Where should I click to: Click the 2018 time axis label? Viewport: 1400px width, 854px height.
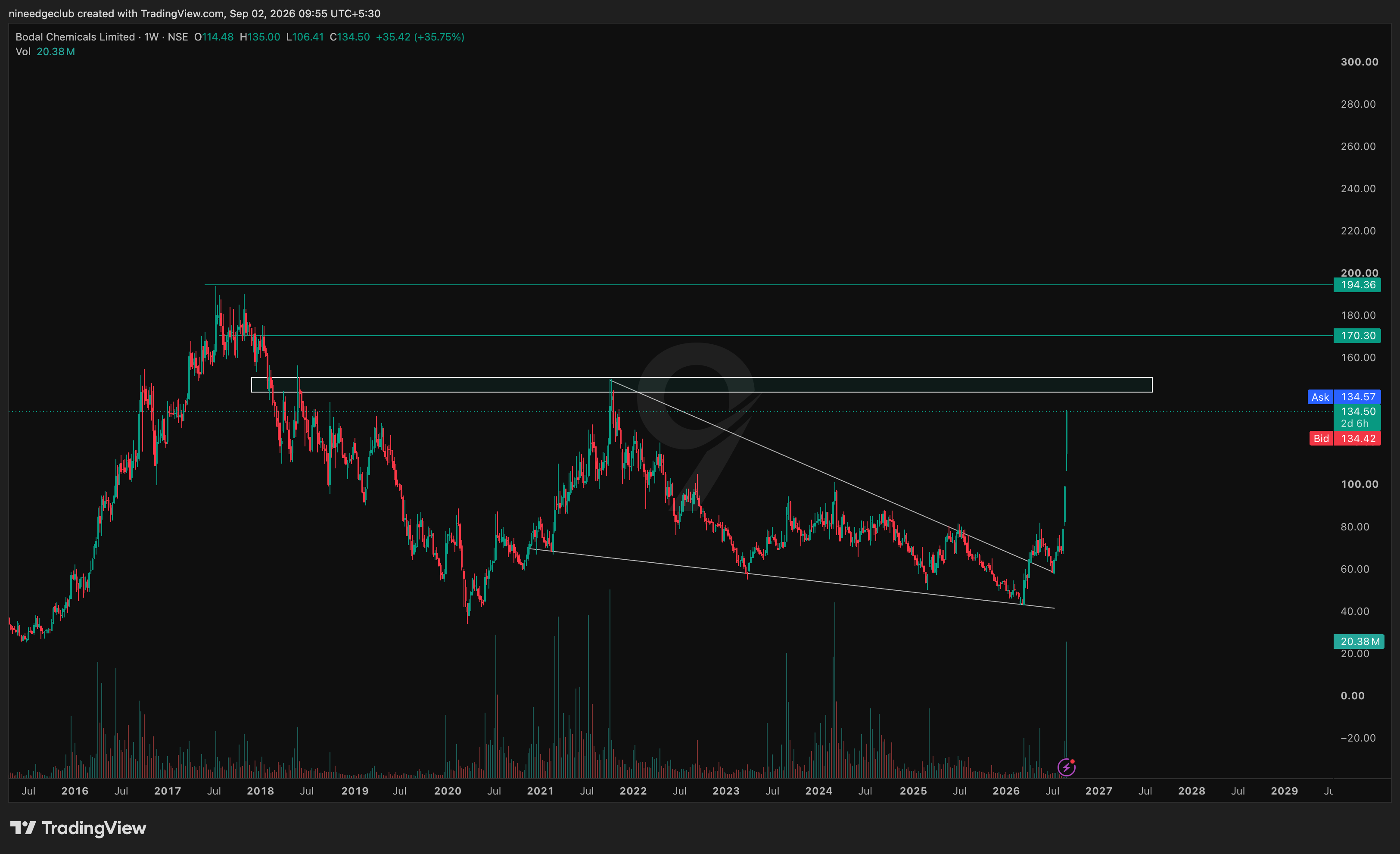[x=260, y=791]
